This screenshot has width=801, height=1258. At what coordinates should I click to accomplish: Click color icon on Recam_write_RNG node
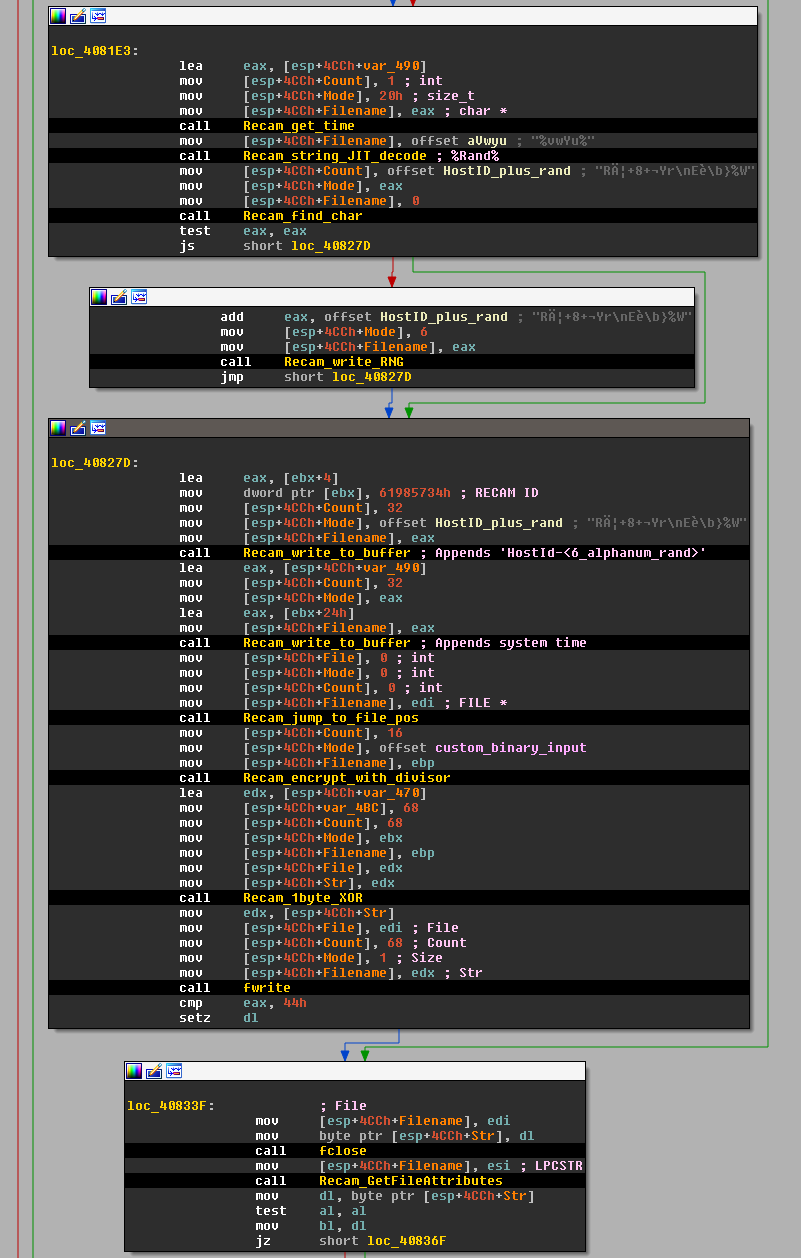99,297
